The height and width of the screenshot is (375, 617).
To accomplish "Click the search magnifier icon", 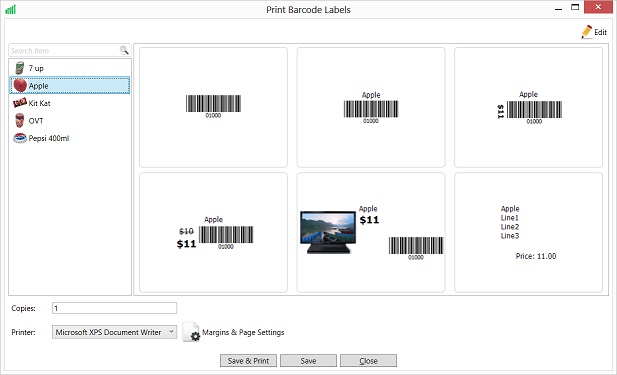I will pyautogui.click(x=124, y=50).
